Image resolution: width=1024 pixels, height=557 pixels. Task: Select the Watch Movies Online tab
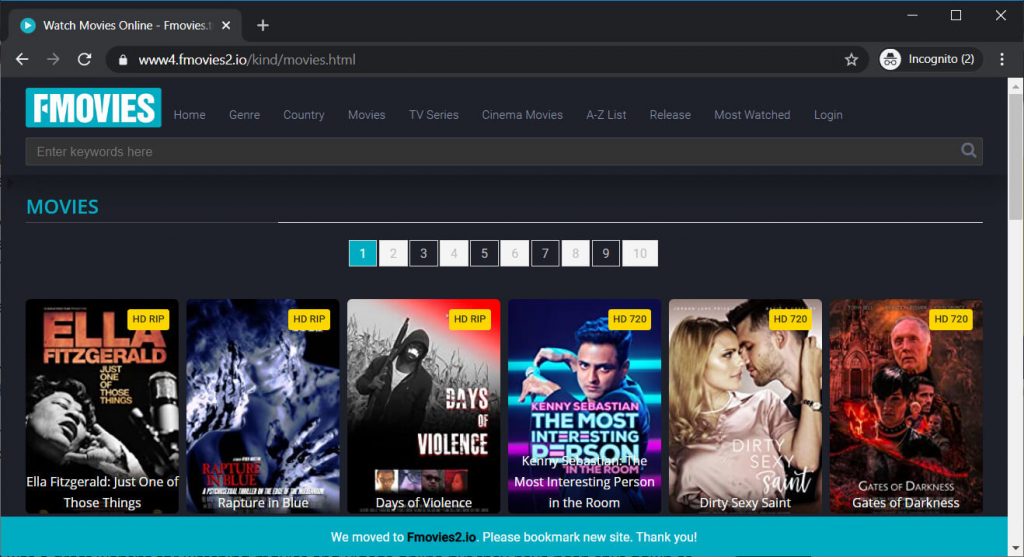[125, 25]
